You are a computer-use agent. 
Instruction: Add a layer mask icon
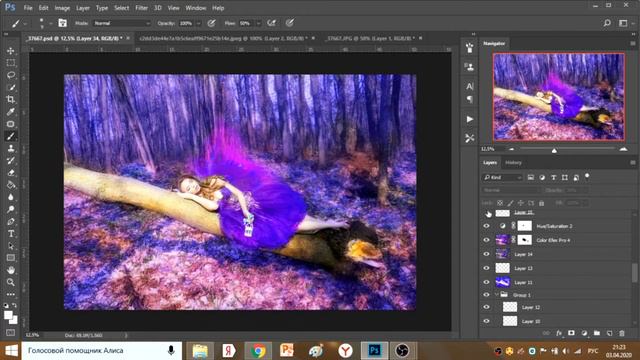(x=571, y=333)
